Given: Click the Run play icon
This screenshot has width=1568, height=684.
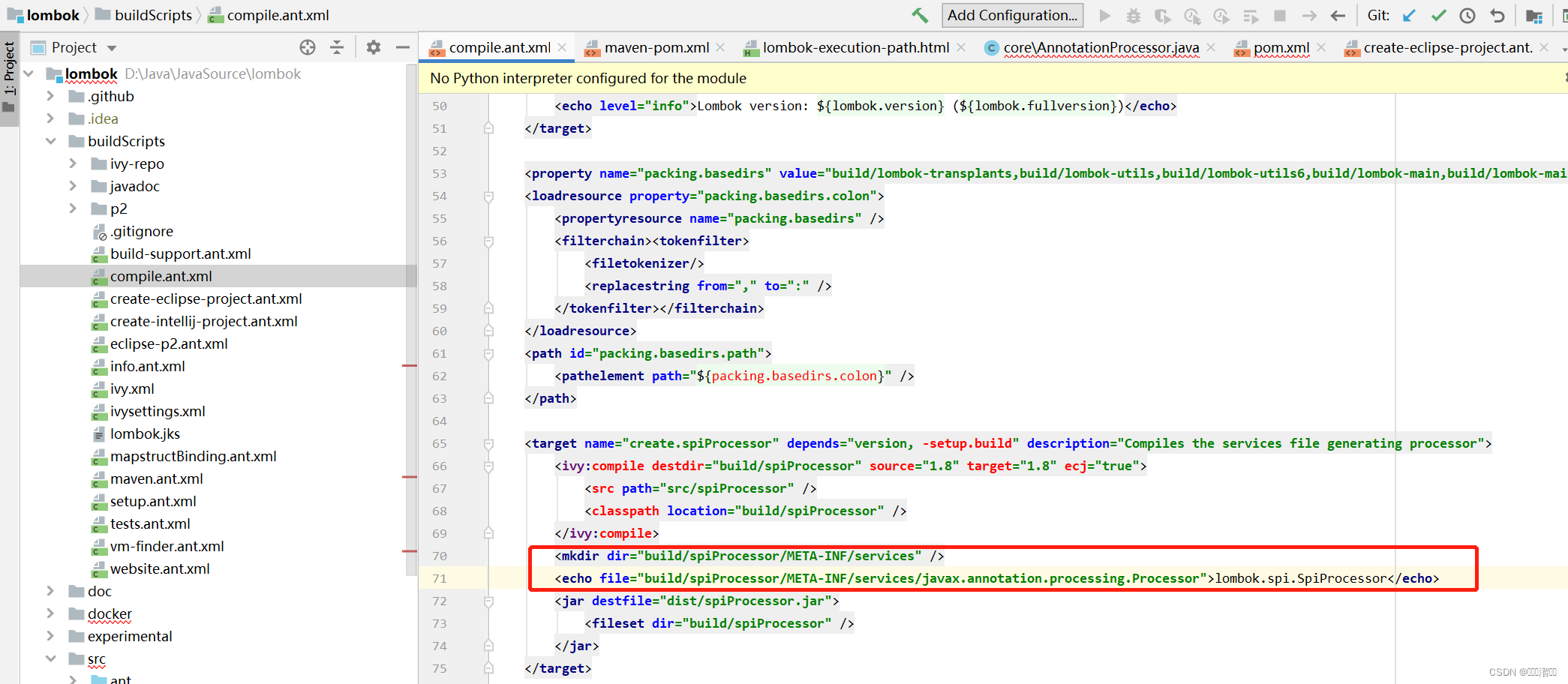Looking at the screenshot, I should pyautogui.click(x=1104, y=16).
